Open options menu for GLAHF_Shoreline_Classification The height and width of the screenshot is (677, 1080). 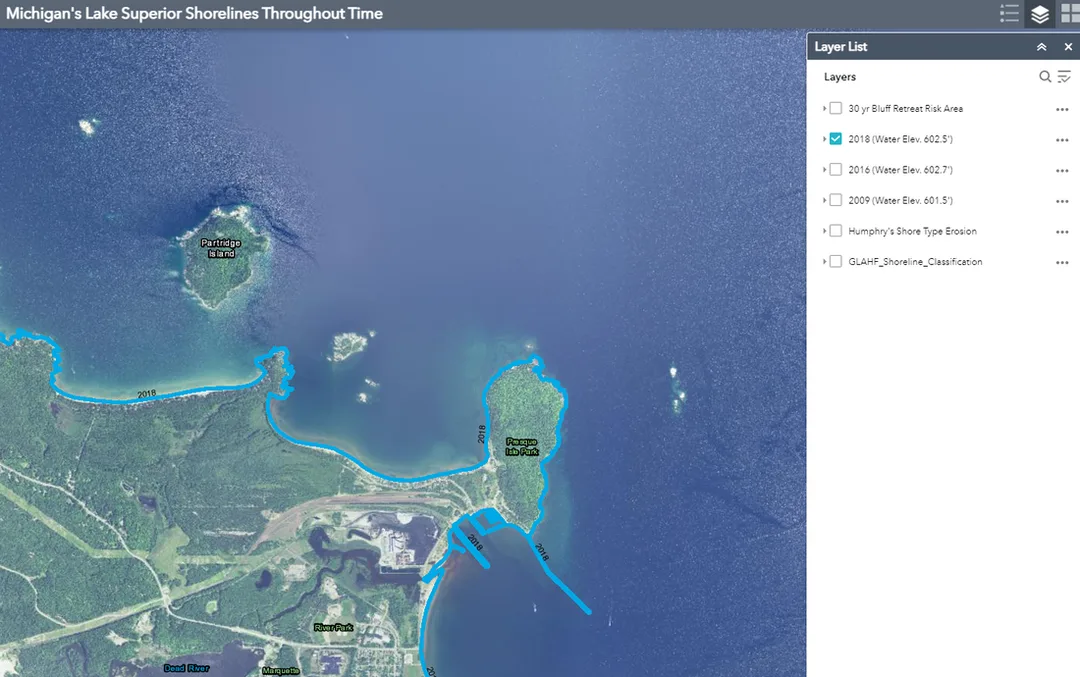(x=1062, y=262)
